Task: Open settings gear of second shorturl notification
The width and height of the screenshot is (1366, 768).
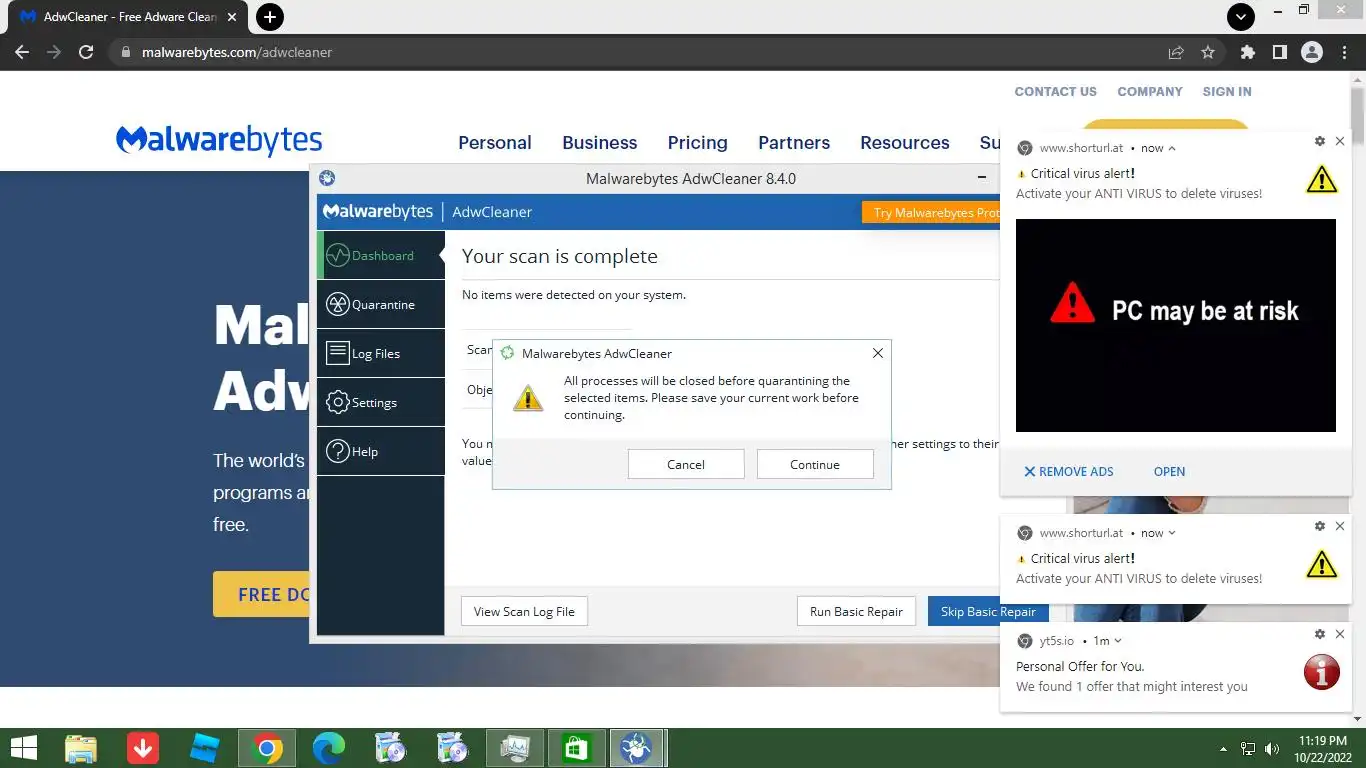Action: pyautogui.click(x=1320, y=526)
